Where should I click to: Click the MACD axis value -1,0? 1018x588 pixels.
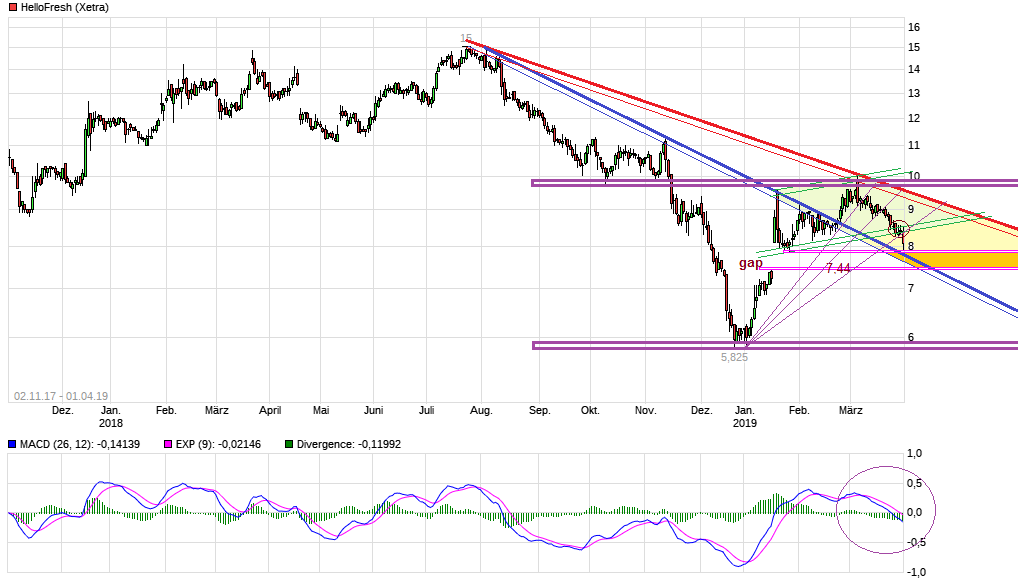[915, 572]
